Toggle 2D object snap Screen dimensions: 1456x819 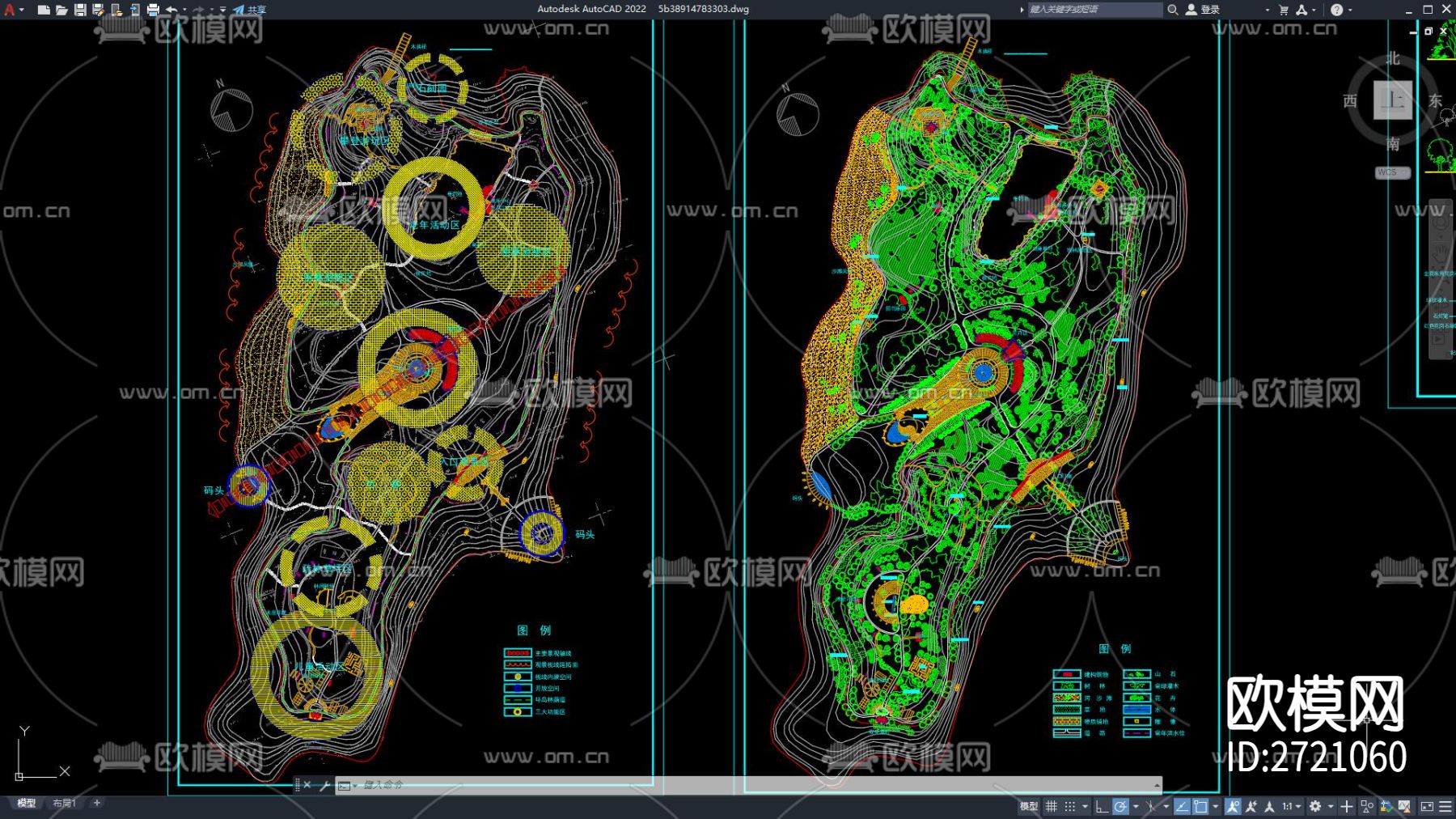[x=1200, y=807]
